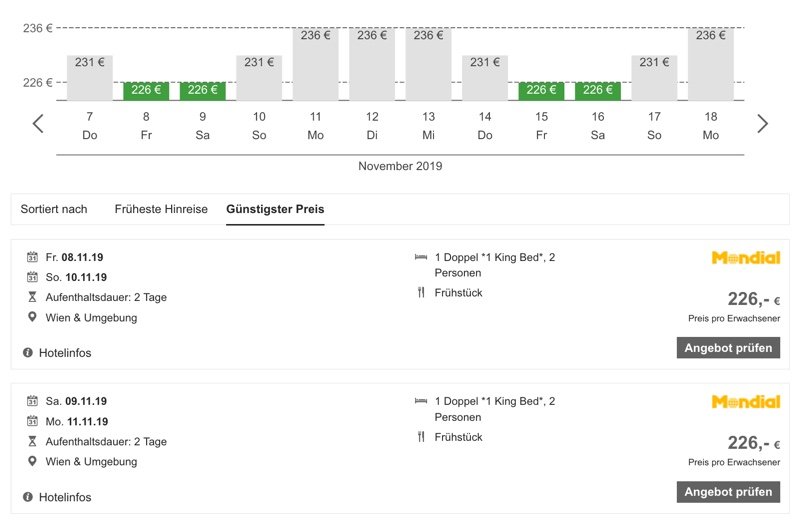
Task: Go to previous dates with left arrow
Action: [x=38, y=124]
